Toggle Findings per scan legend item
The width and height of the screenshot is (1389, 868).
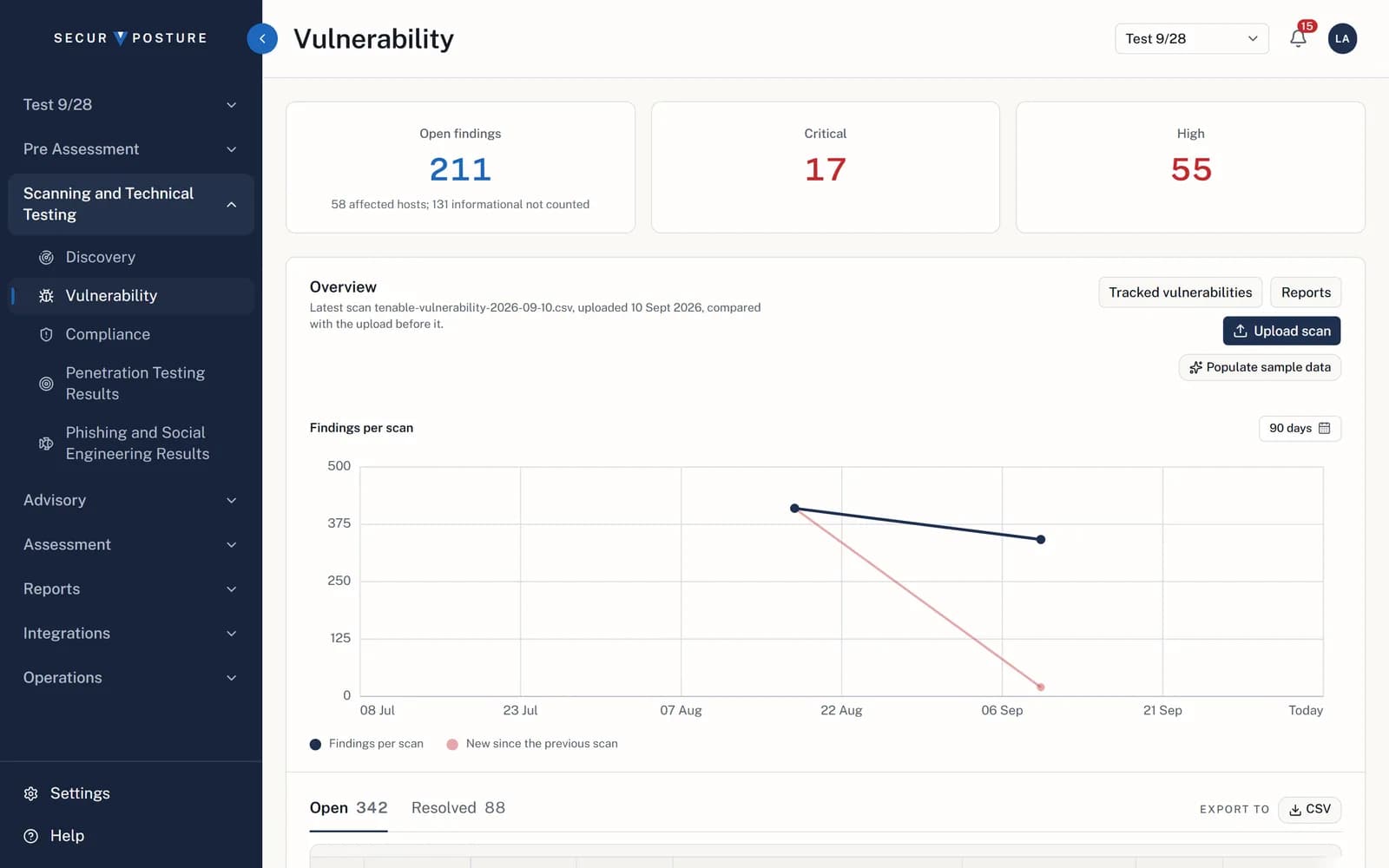click(366, 744)
